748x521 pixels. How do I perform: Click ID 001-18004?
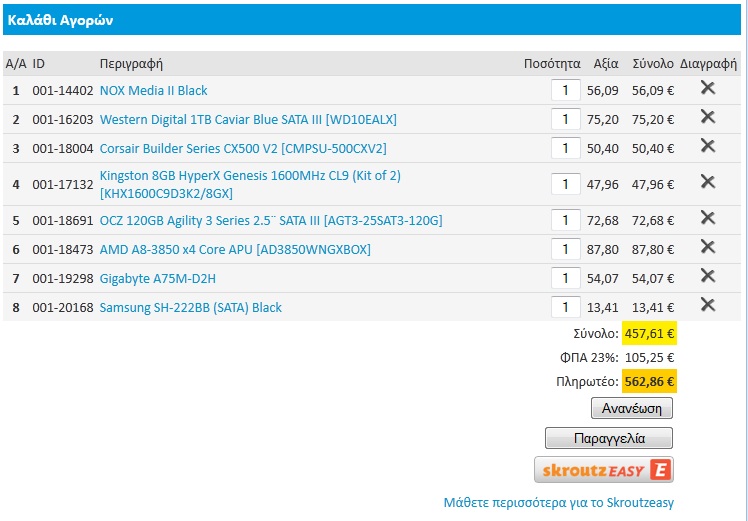[62, 148]
